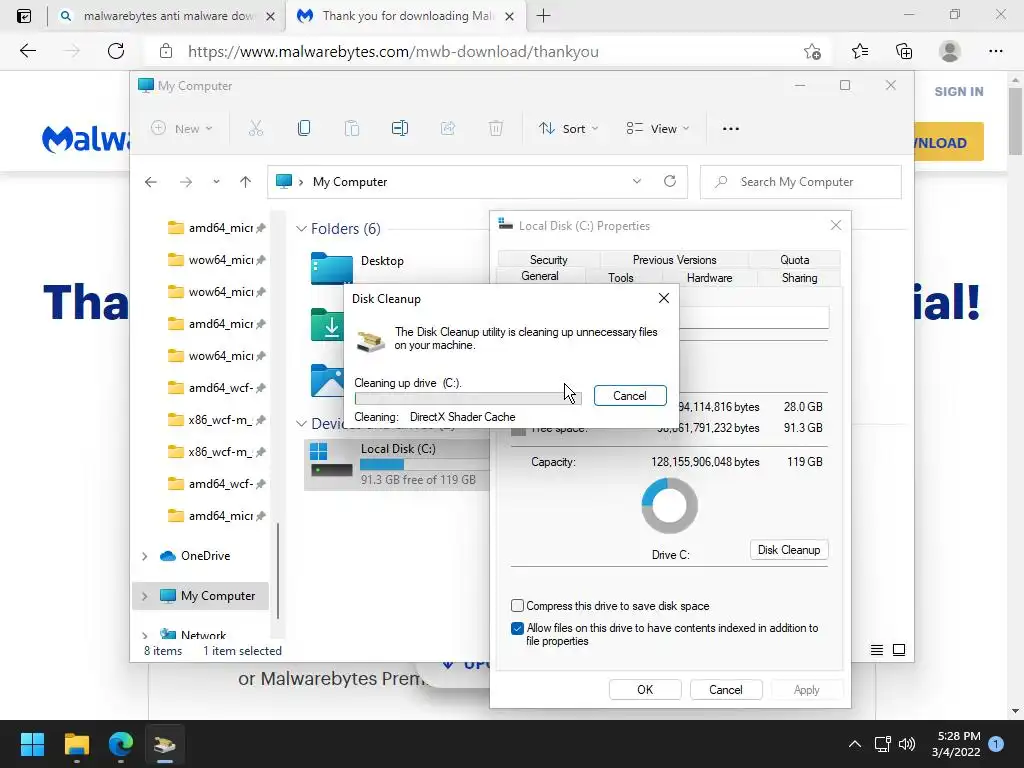Click the Disk Cleanup taskbar icon

click(x=165, y=744)
